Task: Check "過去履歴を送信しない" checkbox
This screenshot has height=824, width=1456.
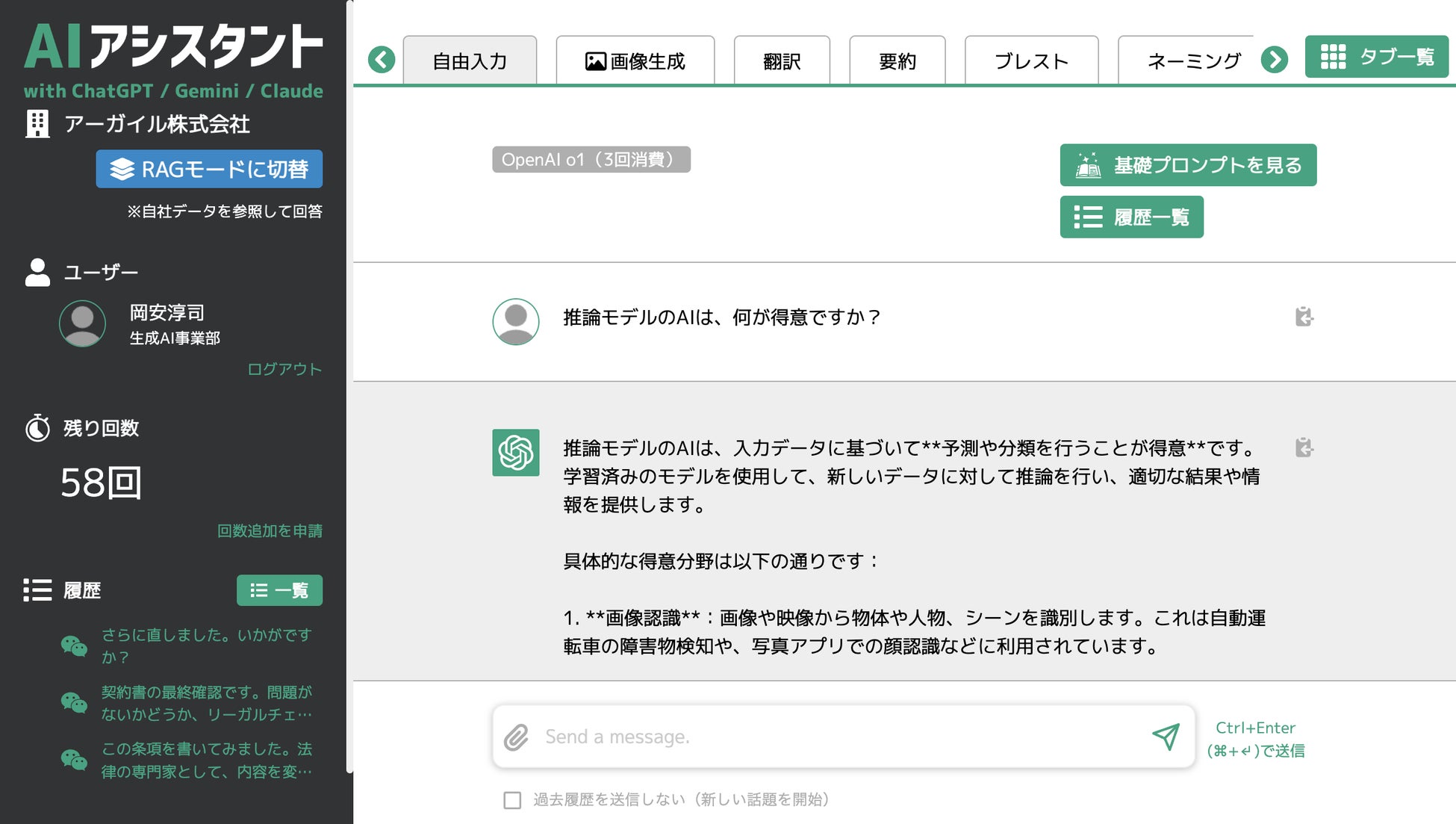Action: click(x=512, y=800)
